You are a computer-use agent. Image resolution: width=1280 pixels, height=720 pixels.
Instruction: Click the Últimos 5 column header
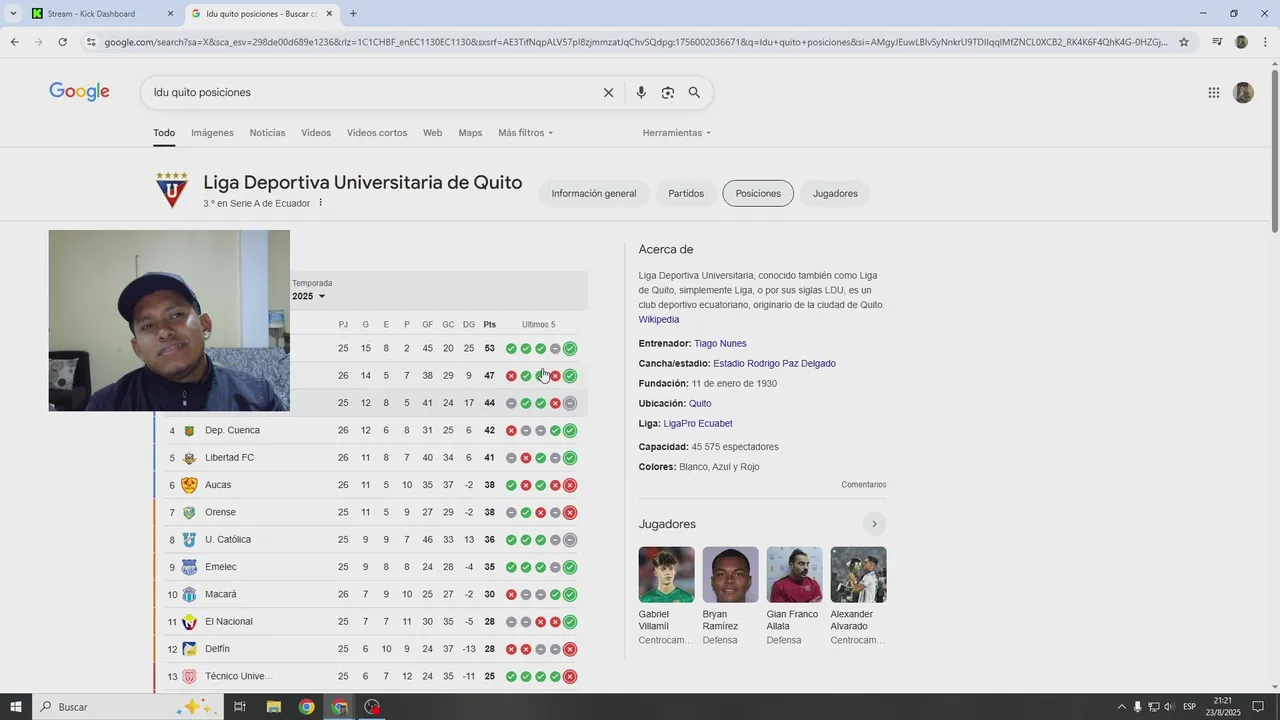(538, 325)
